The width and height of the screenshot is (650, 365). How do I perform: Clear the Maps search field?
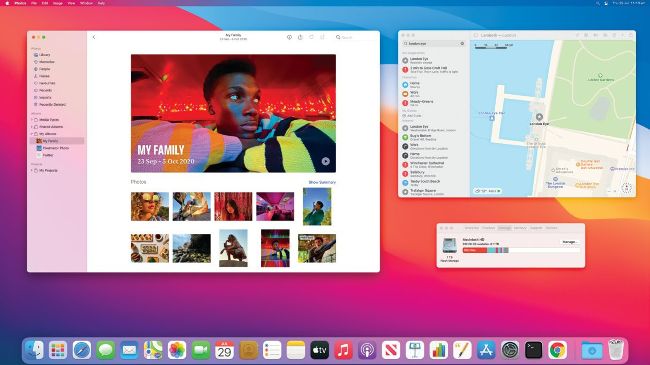pyautogui.click(x=462, y=44)
